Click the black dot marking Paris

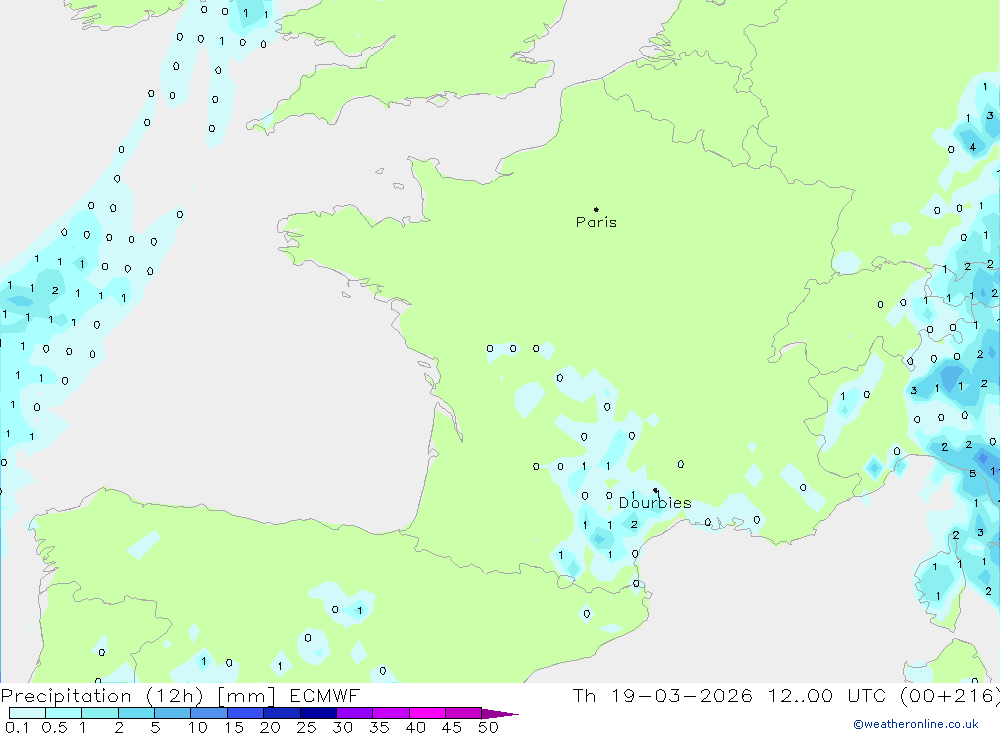(596, 209)
